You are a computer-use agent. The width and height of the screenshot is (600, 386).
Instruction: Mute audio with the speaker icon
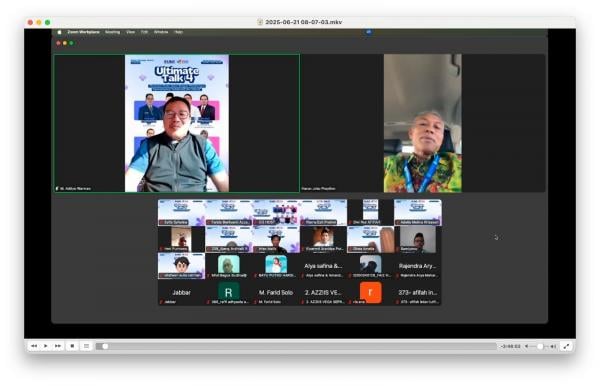(527, 346)
